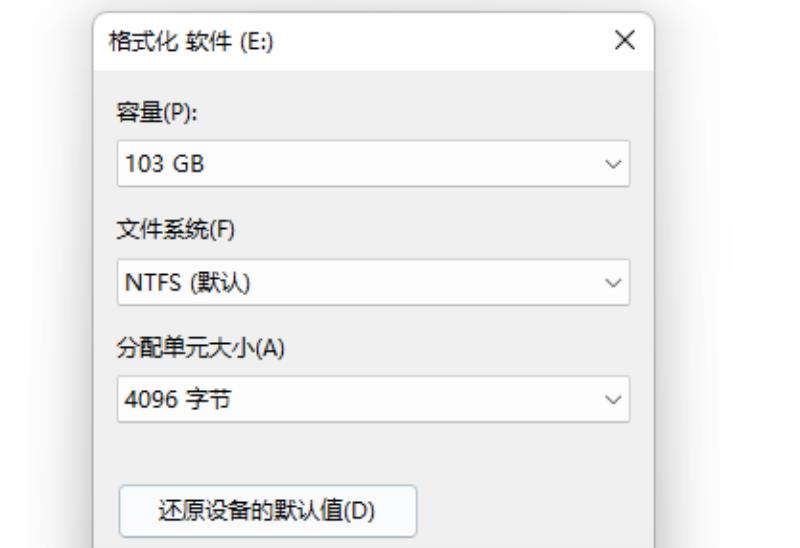This screenshot has width=800, height=548.
Task: Click the 文件系统(F) label
Action: pos(176,230)
